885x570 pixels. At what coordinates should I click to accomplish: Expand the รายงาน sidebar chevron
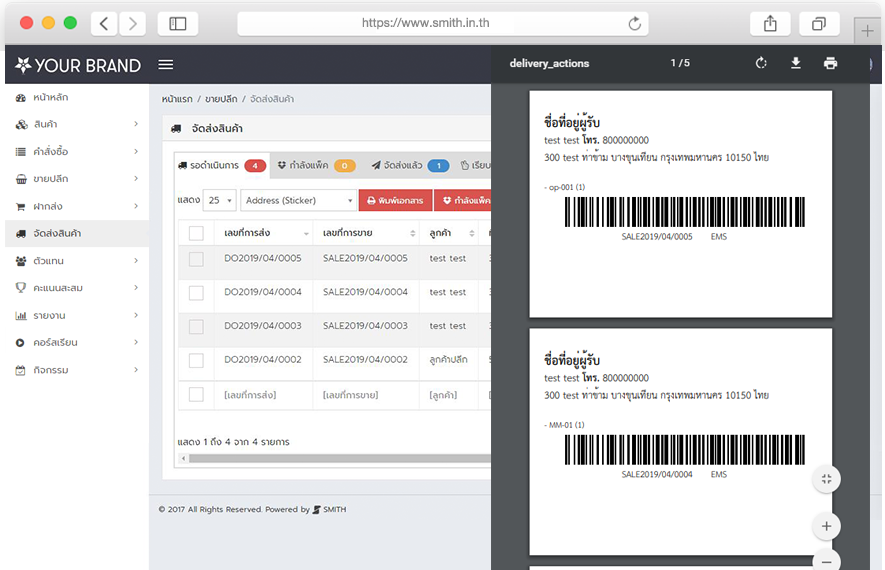click(x=136, y=315)
